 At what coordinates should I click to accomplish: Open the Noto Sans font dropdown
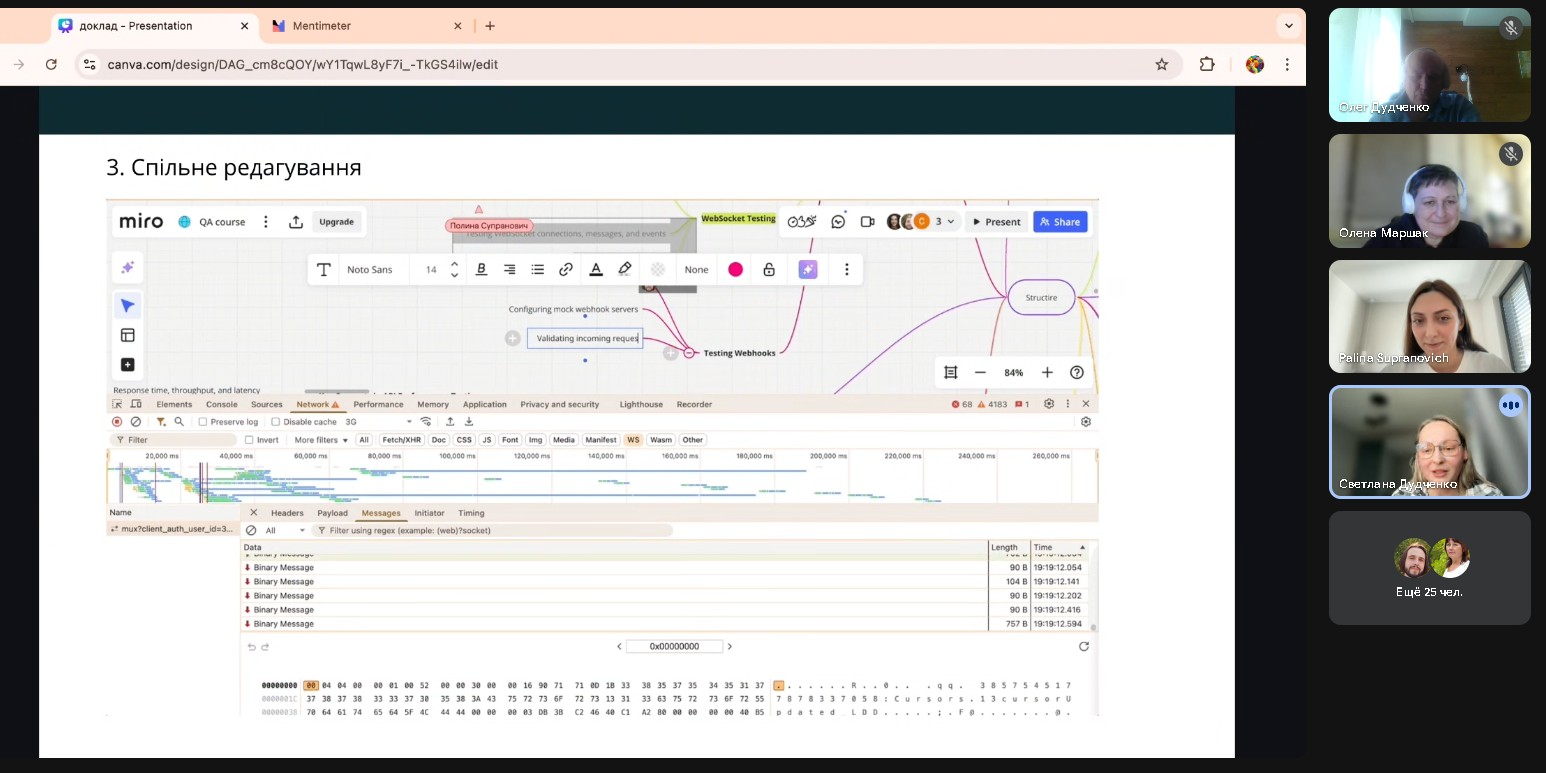pyautogui.click(x=370, y=270)
